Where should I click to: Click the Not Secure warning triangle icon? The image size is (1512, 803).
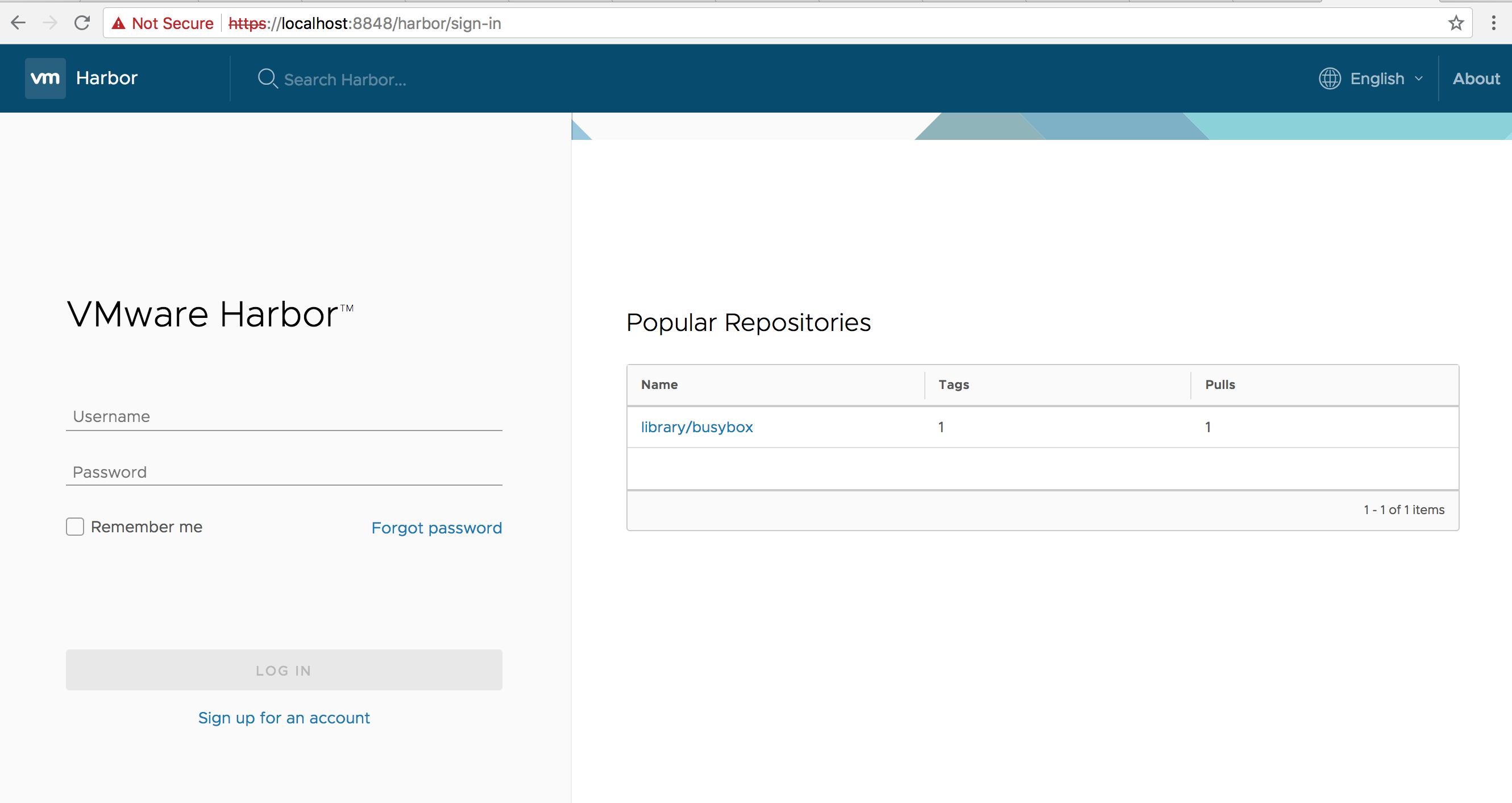[119, 23]
